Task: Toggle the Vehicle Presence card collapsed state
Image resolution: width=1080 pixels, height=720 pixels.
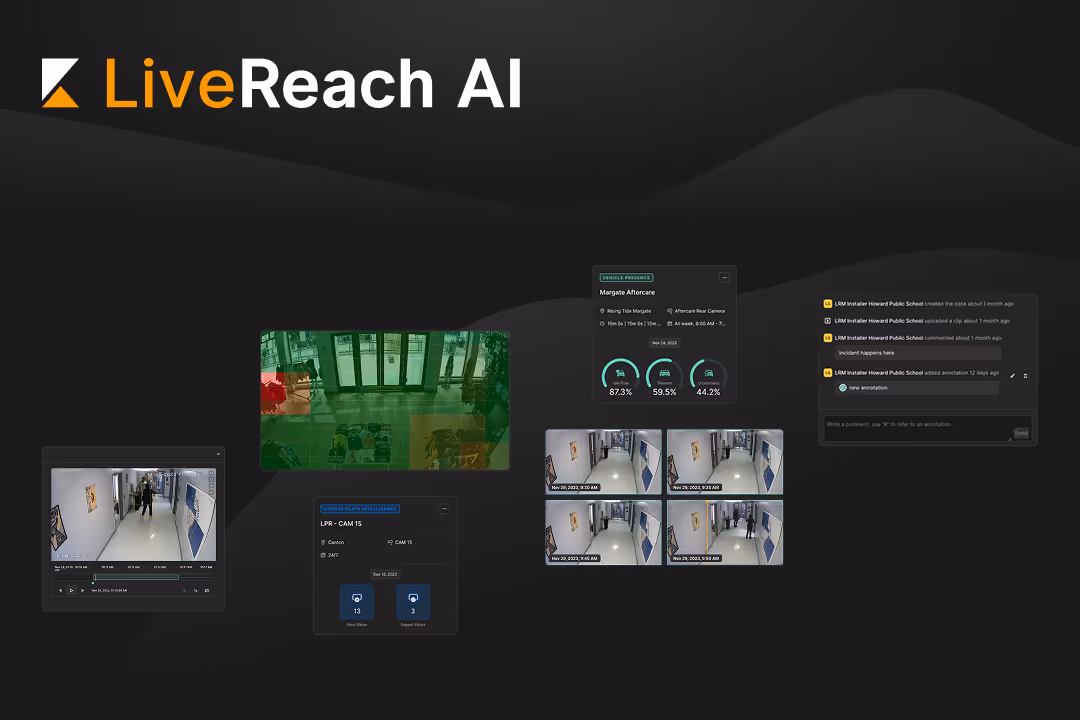Action: pyautogui.click(x=724, y=277)
